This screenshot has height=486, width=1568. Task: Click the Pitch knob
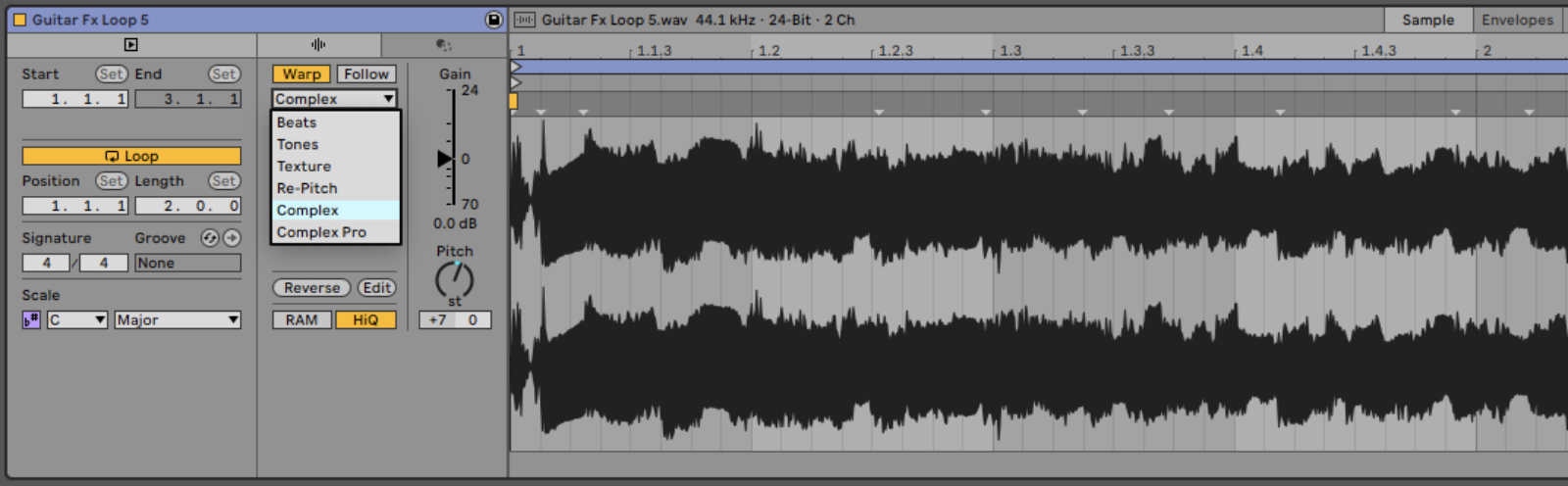pos(455,280)
